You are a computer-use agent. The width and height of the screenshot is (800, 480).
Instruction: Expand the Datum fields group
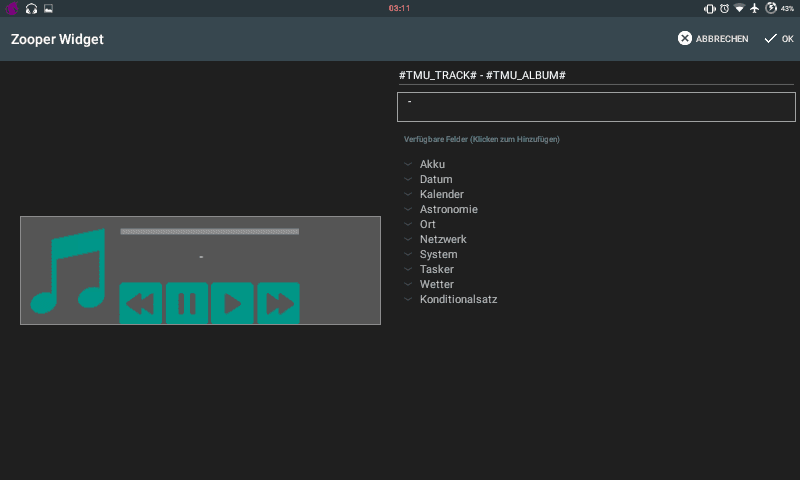(x=436, y=179)
